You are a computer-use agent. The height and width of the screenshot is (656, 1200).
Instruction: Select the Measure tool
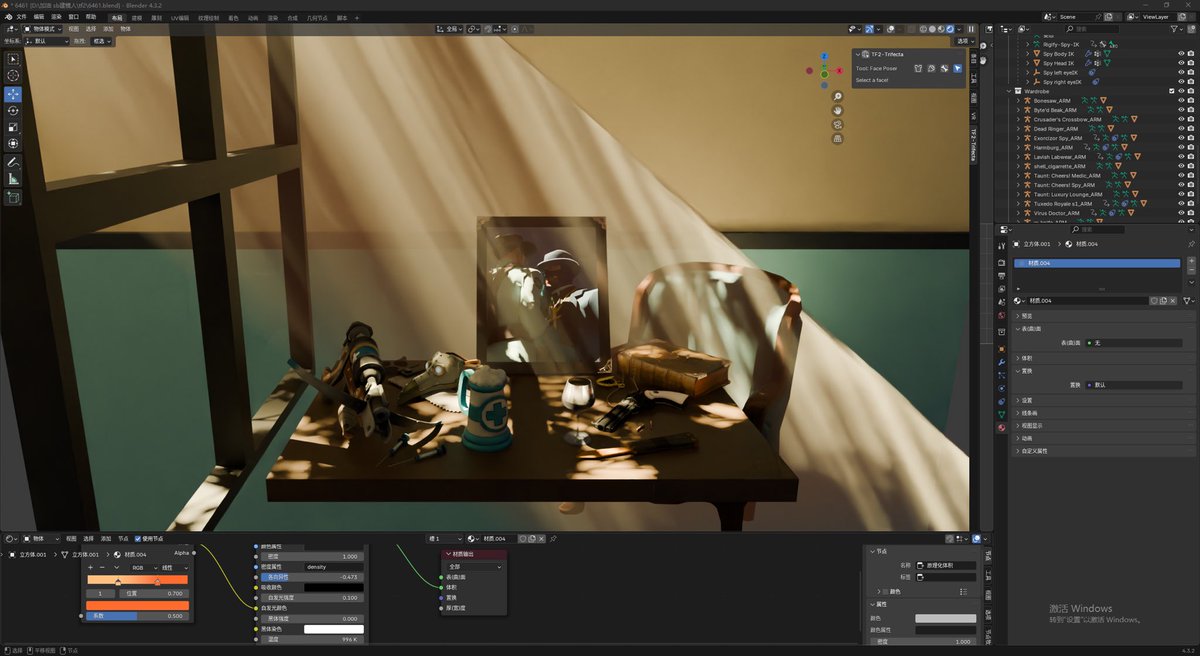(13, 179)
